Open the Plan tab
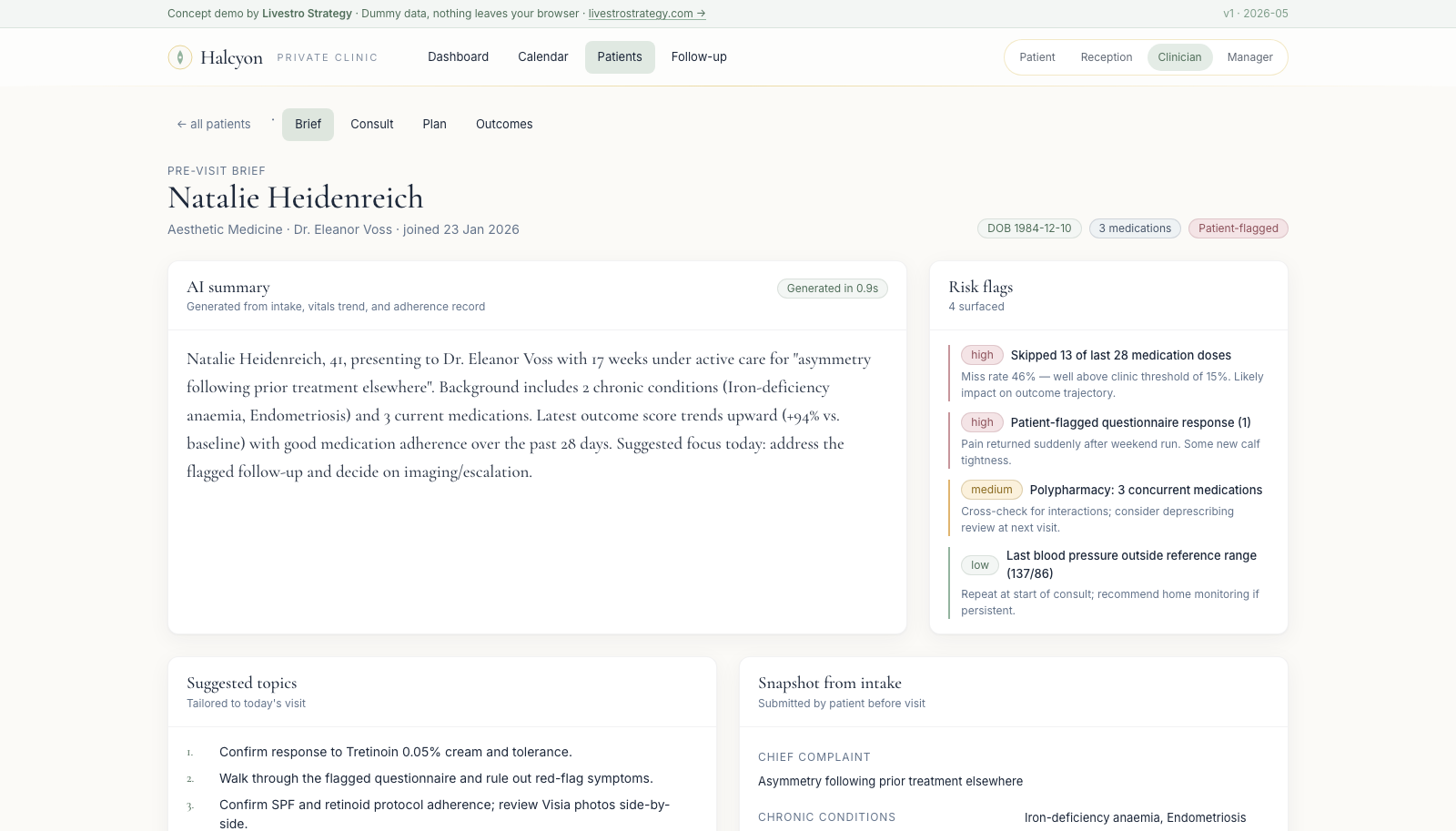The image size is (1456, 831). (435, 125)
